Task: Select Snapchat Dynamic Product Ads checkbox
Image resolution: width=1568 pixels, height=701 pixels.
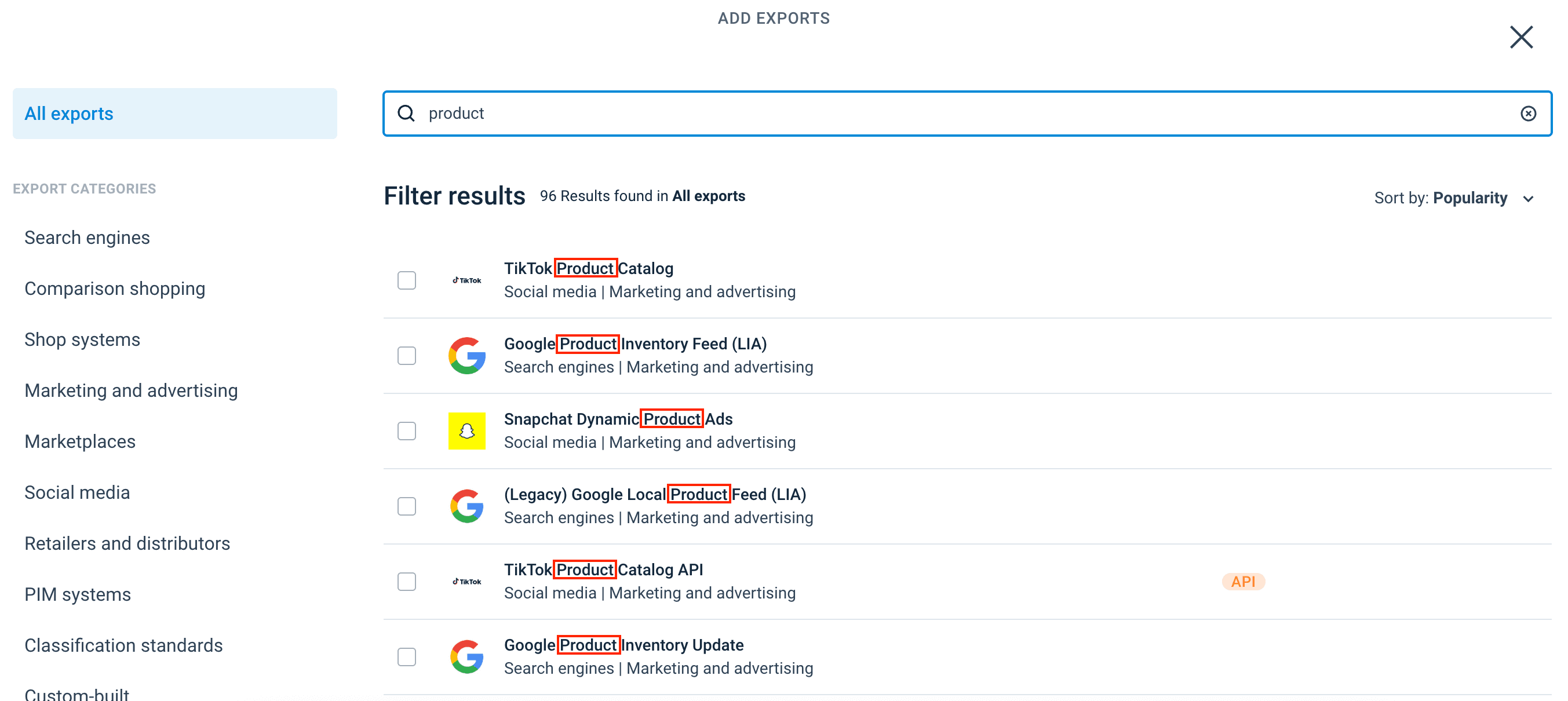Action: (407, 431)
